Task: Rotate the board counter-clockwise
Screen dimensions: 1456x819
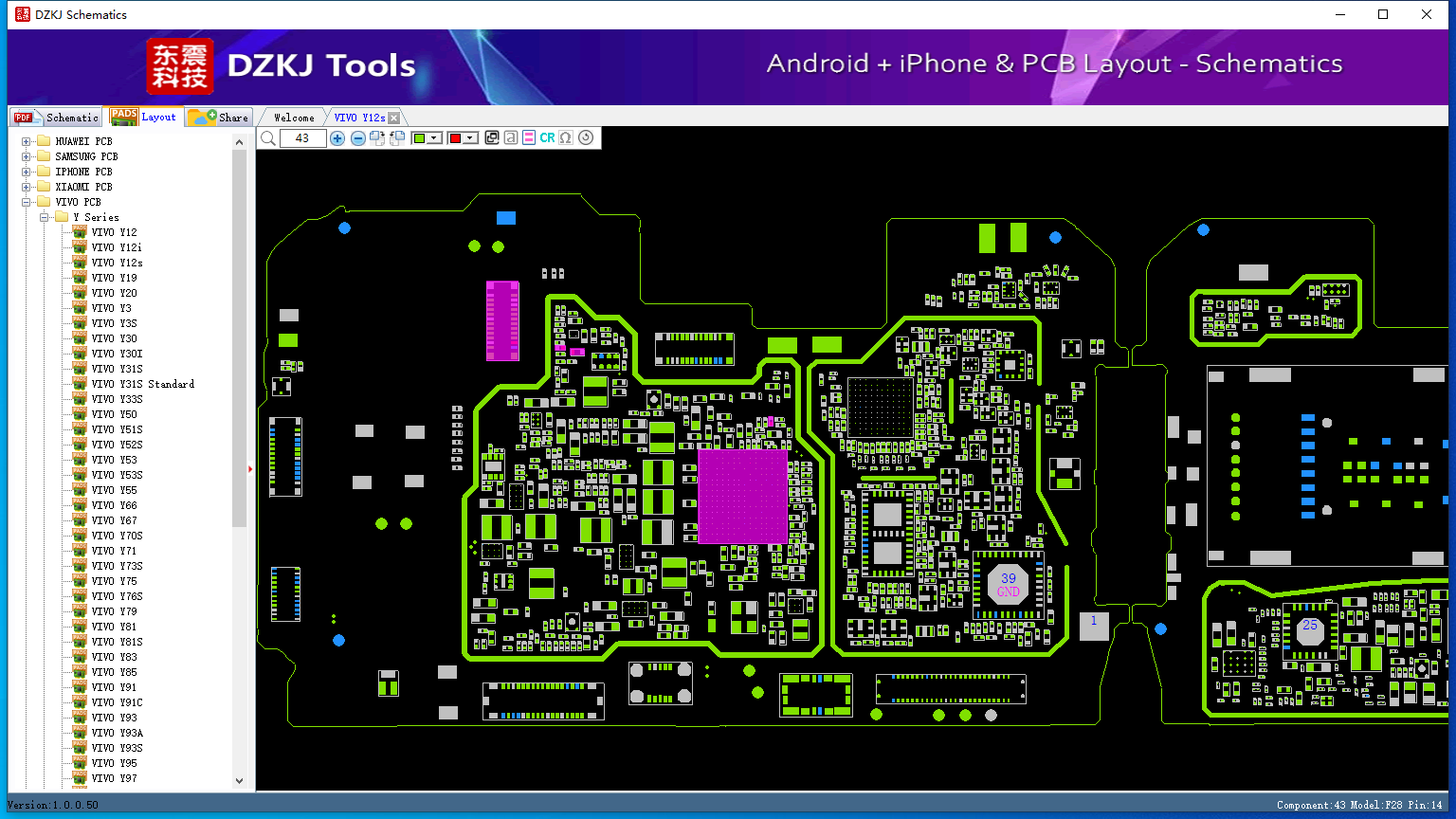Action: pos(397,138)
